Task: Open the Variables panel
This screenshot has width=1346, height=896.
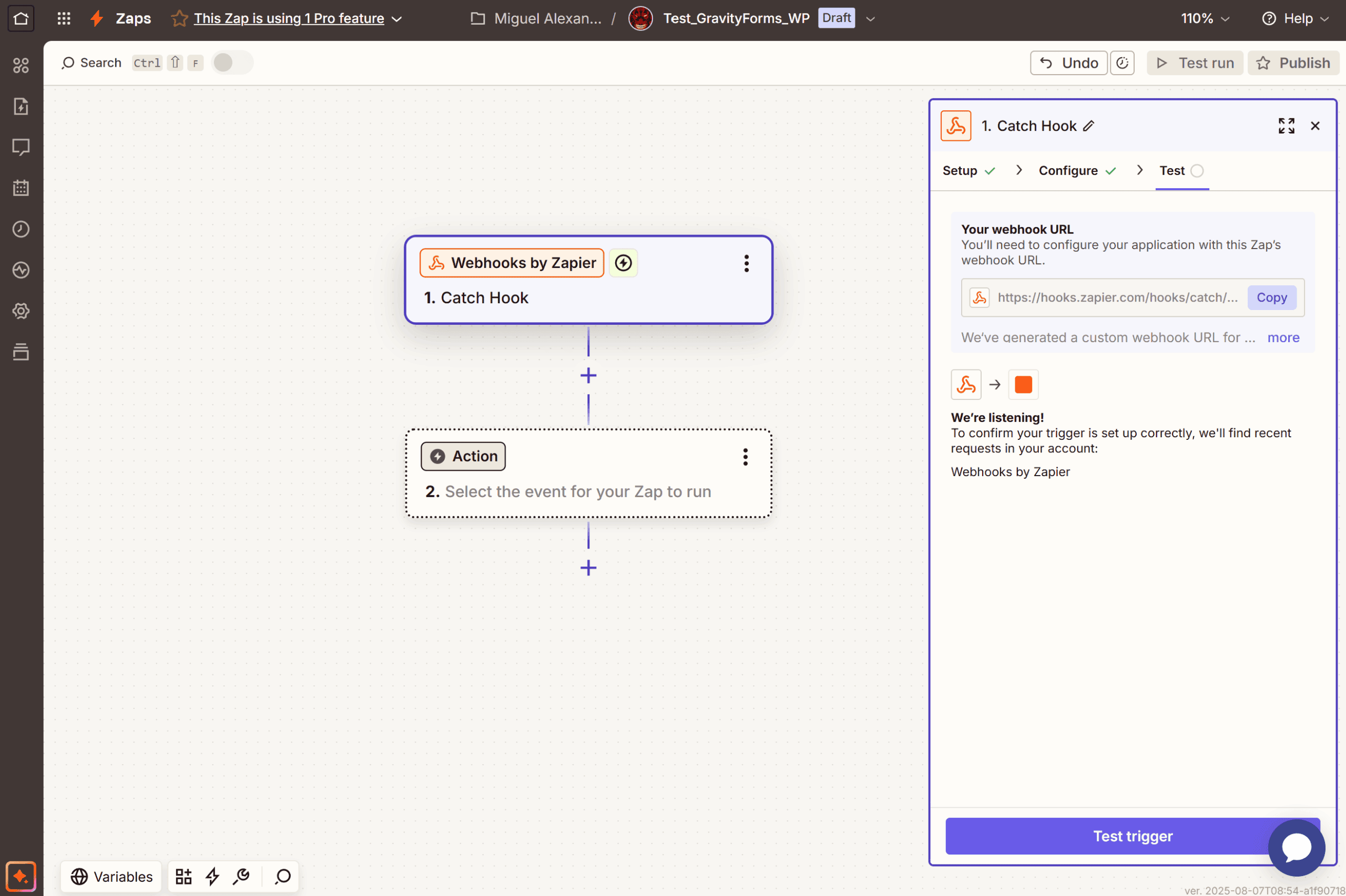Action: pyautogui.click(x=111, y=876)
